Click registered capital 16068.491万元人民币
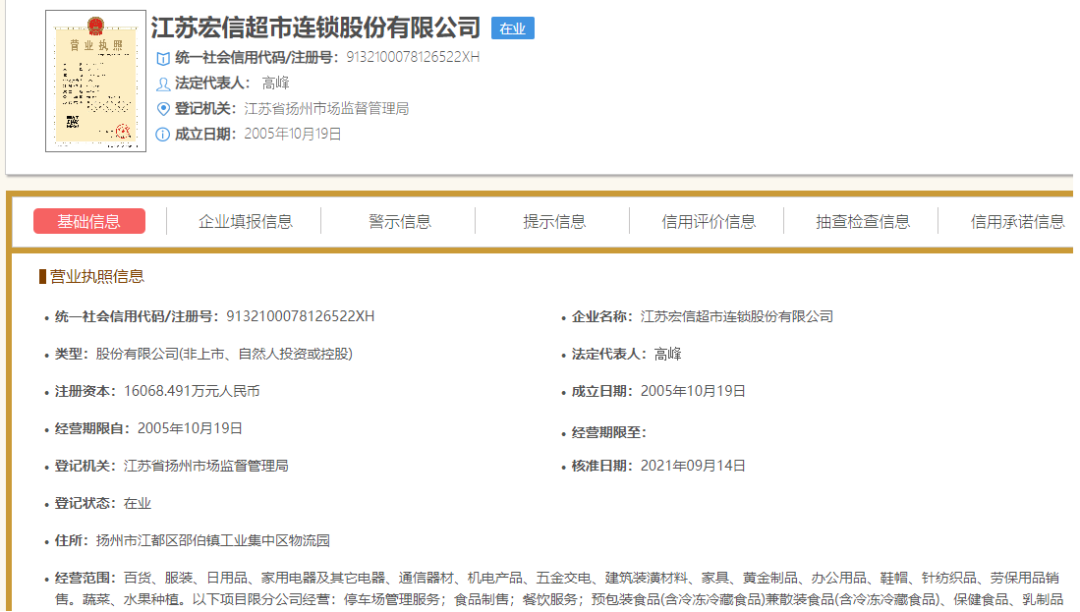The image size is (1080, 612). pyautogui.click(x=191, y=391)
